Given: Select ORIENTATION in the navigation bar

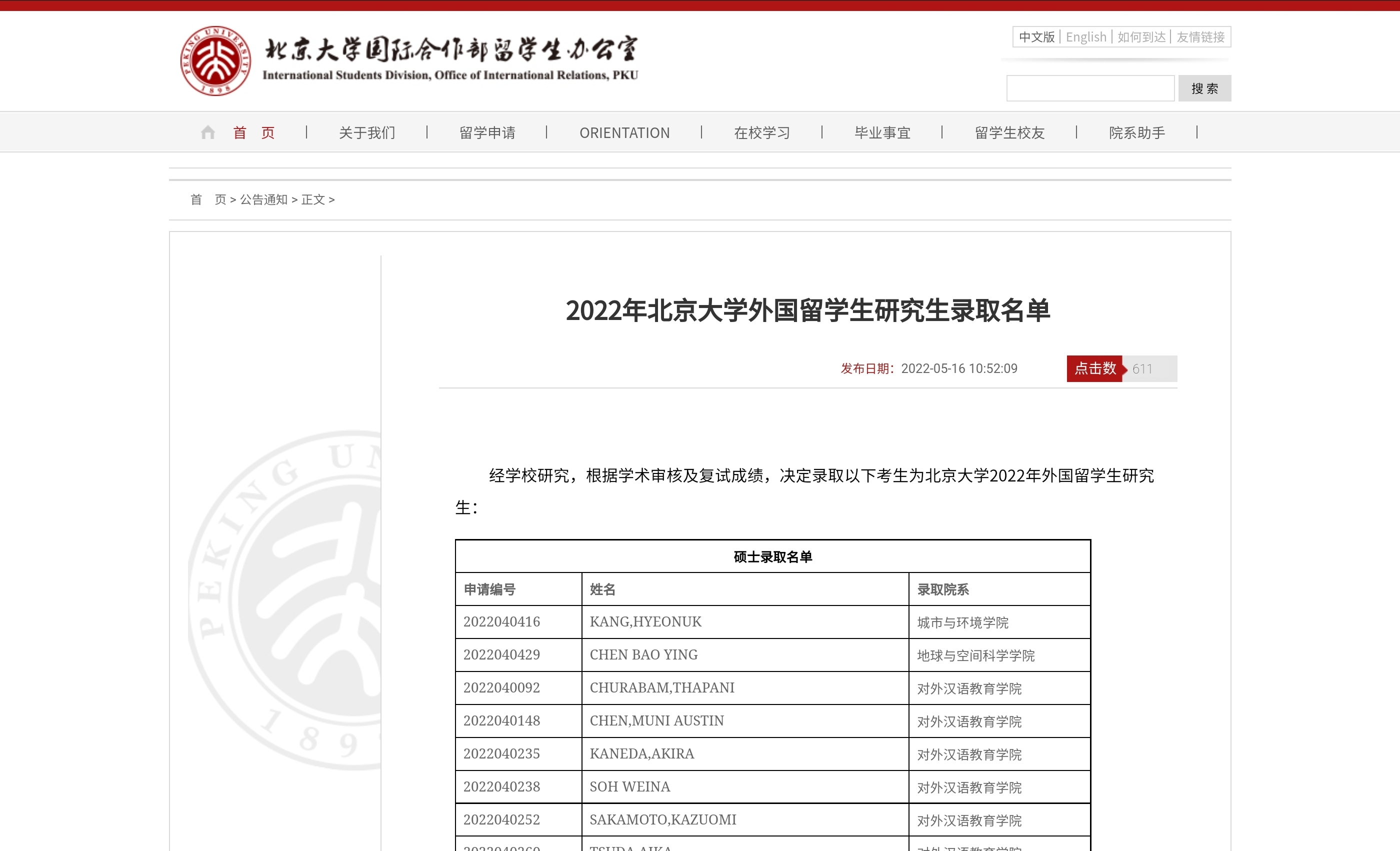Looking at the screenshot, I should point(624,133).
